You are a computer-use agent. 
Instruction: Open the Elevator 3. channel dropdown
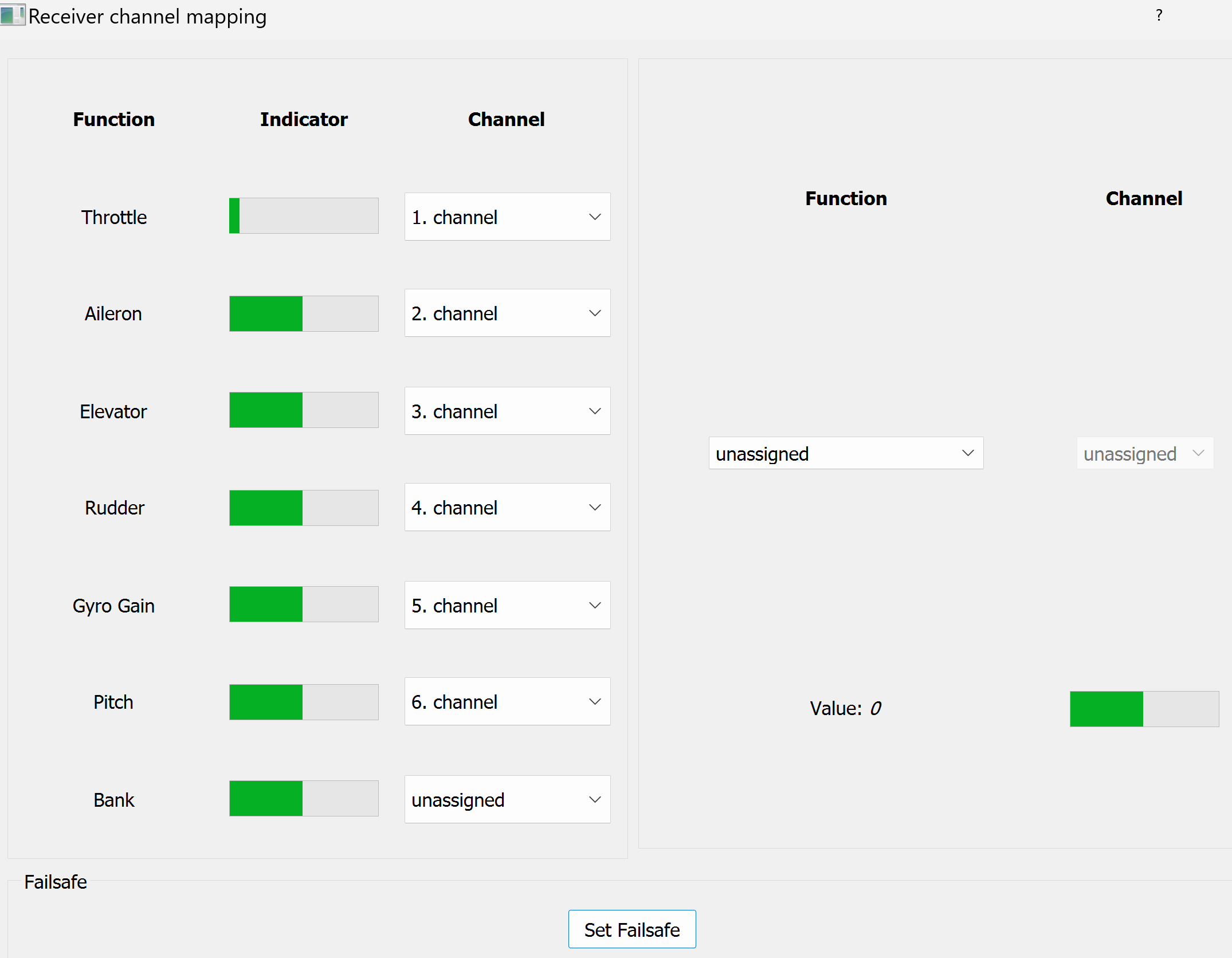(x=507, y=411)
